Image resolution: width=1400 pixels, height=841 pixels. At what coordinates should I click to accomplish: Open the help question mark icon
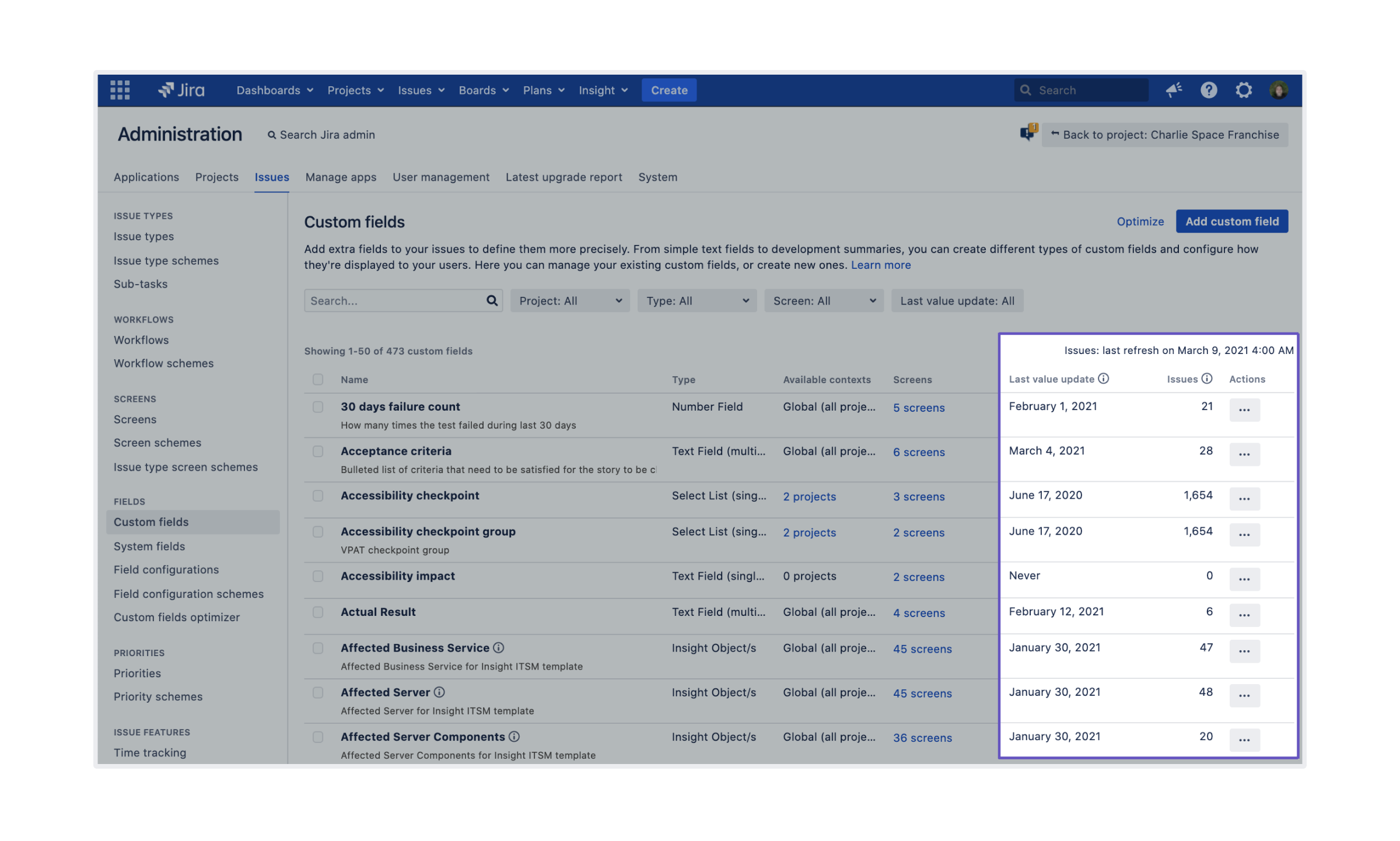pos(1209,90)
